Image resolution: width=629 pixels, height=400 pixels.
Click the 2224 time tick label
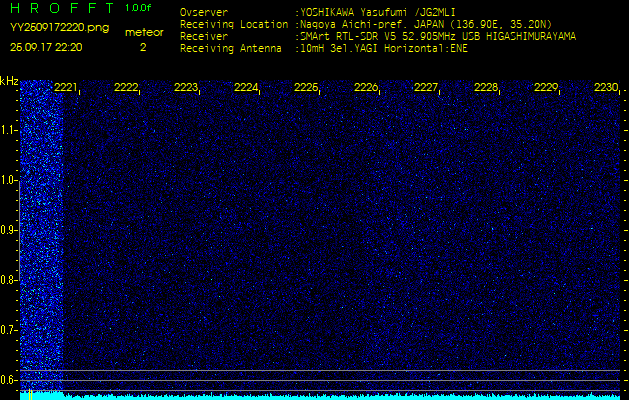tap(246, 88)
